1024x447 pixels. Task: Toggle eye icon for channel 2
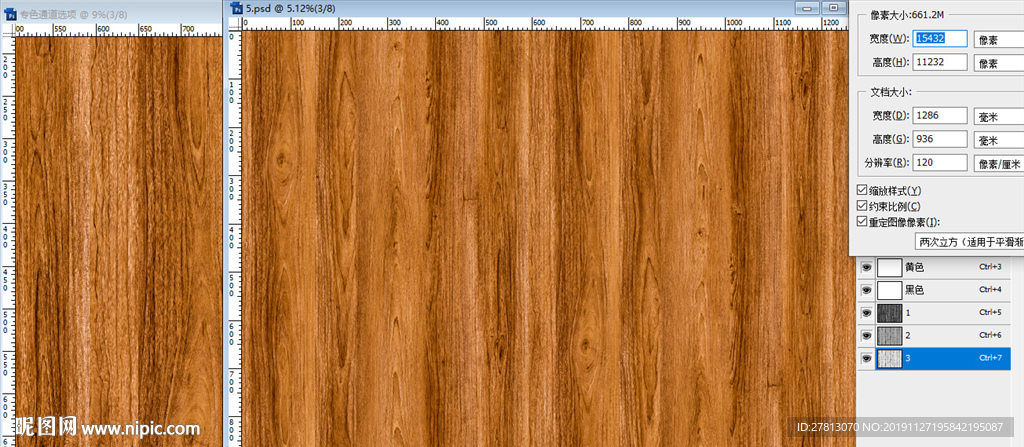coord(866,335)
